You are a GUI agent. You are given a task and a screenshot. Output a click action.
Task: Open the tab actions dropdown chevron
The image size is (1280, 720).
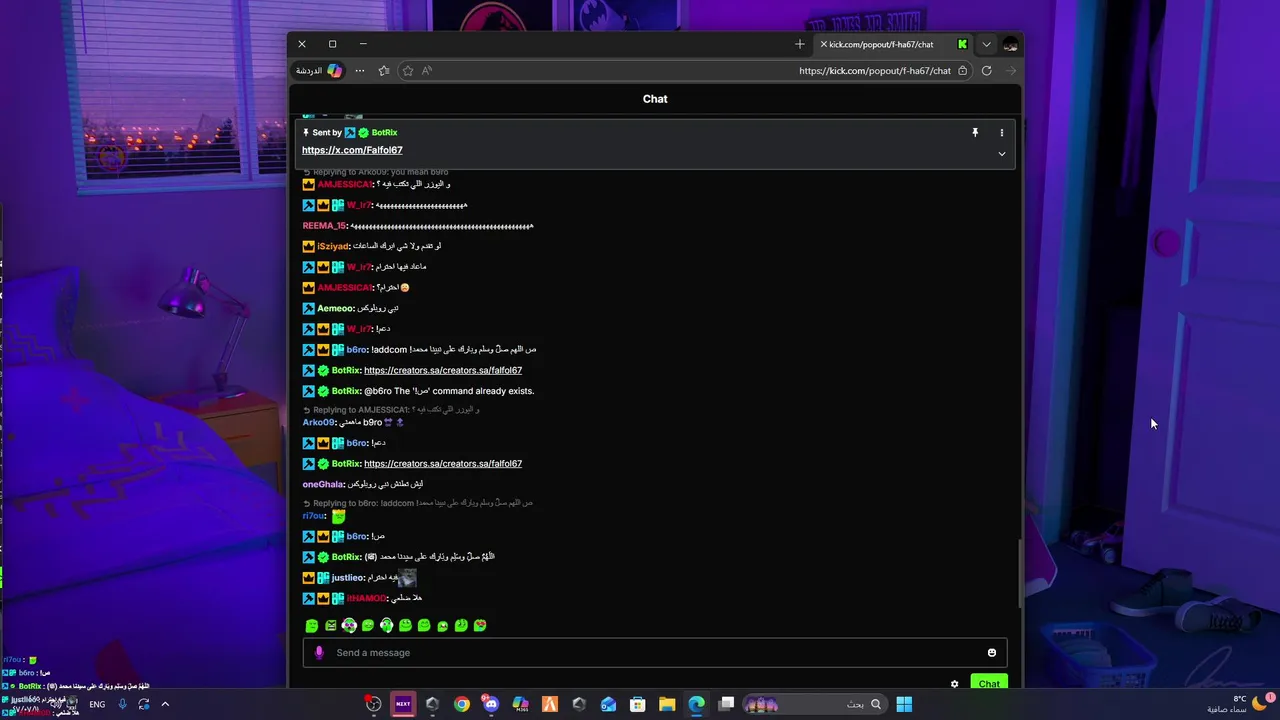click(x=986, y=44)
